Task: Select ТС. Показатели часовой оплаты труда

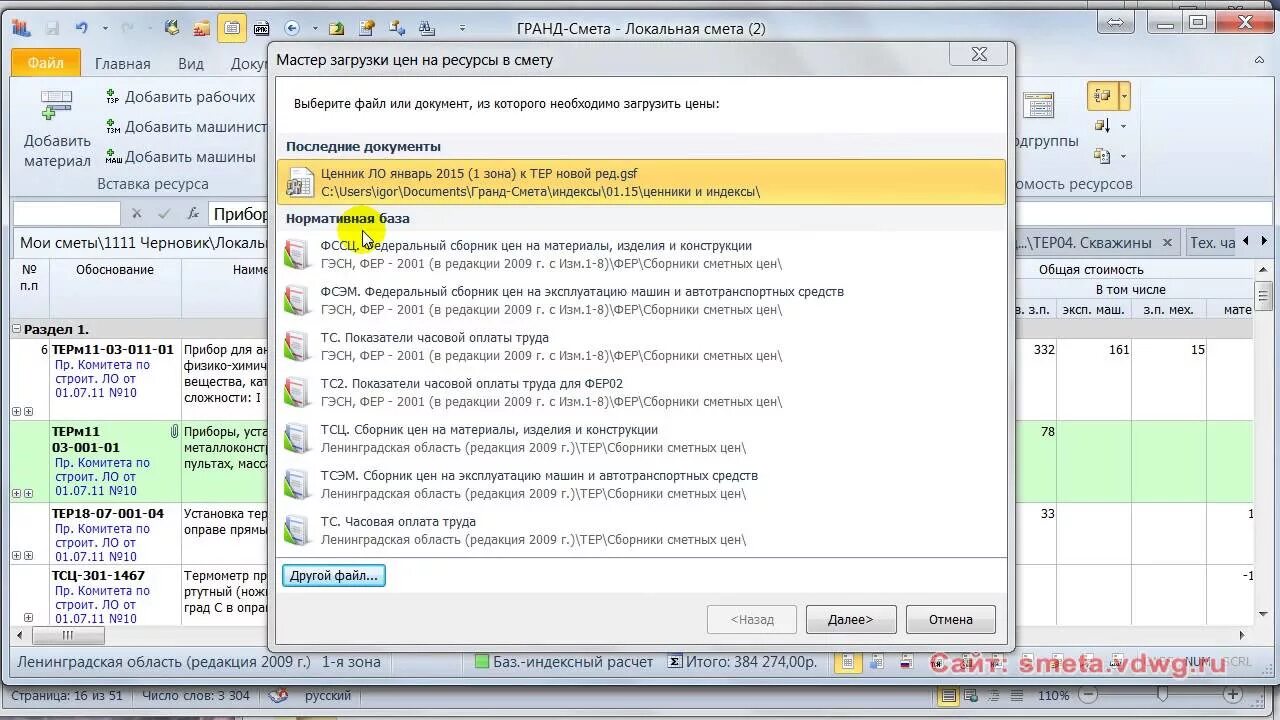Action: (641, 346)
